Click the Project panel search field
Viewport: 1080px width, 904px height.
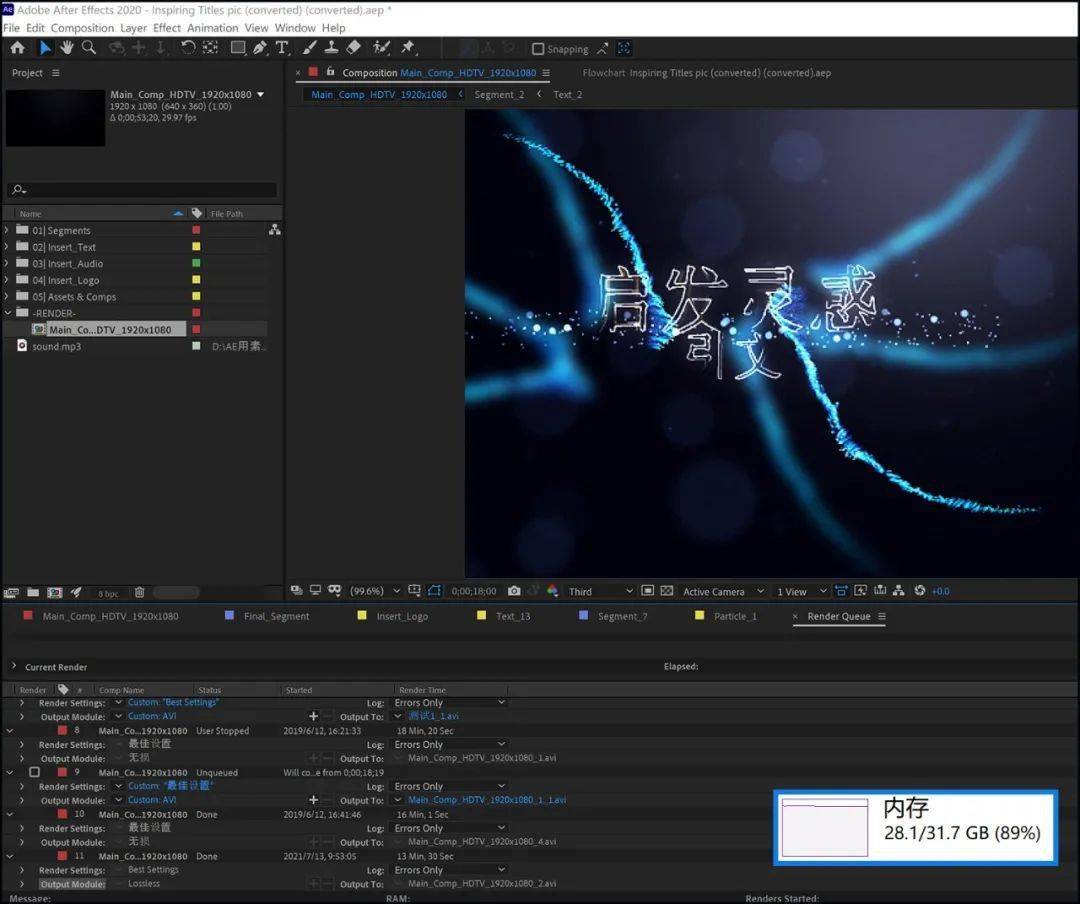tap(141, 189)
